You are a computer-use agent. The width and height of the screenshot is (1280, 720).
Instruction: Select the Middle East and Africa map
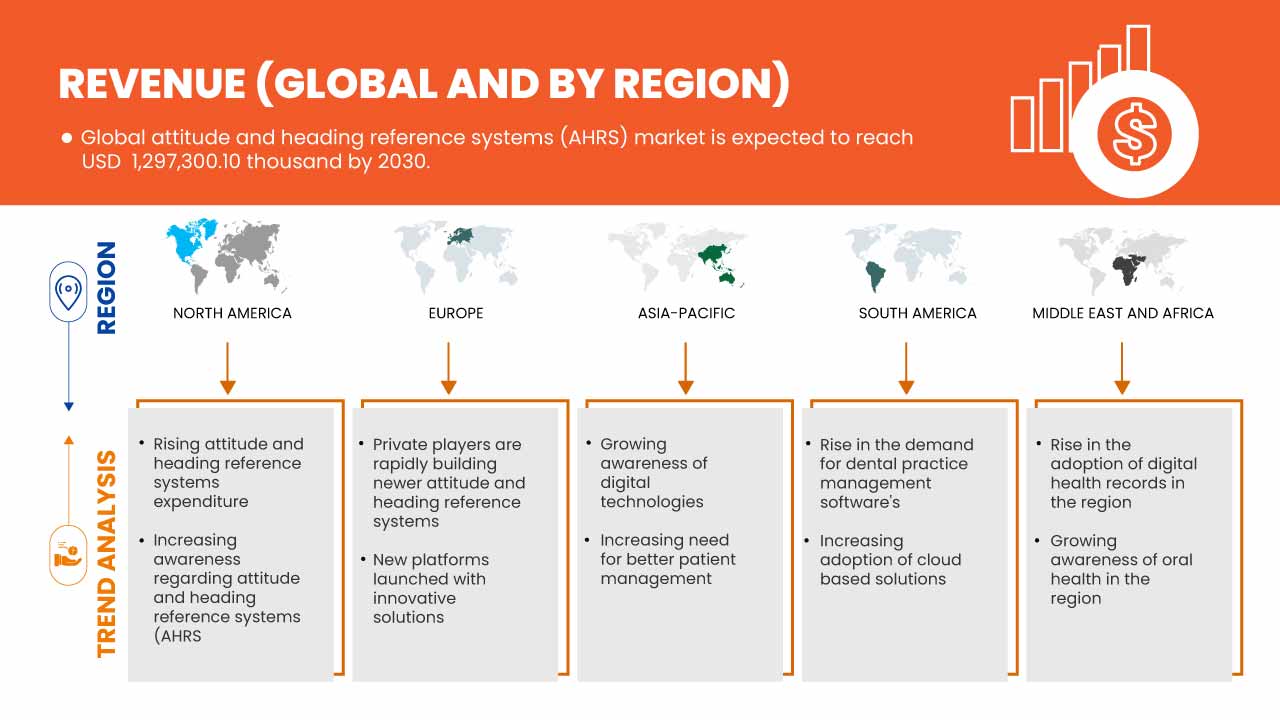pyautogui.click(x=1122, y=255)
